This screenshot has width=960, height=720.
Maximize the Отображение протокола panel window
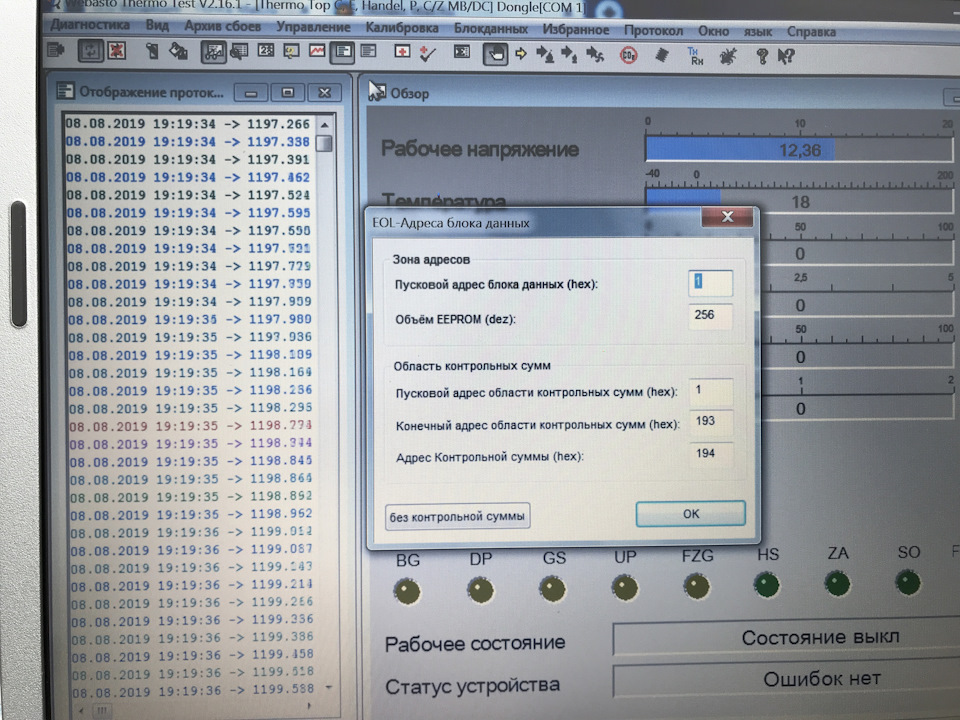coord(288,92)
